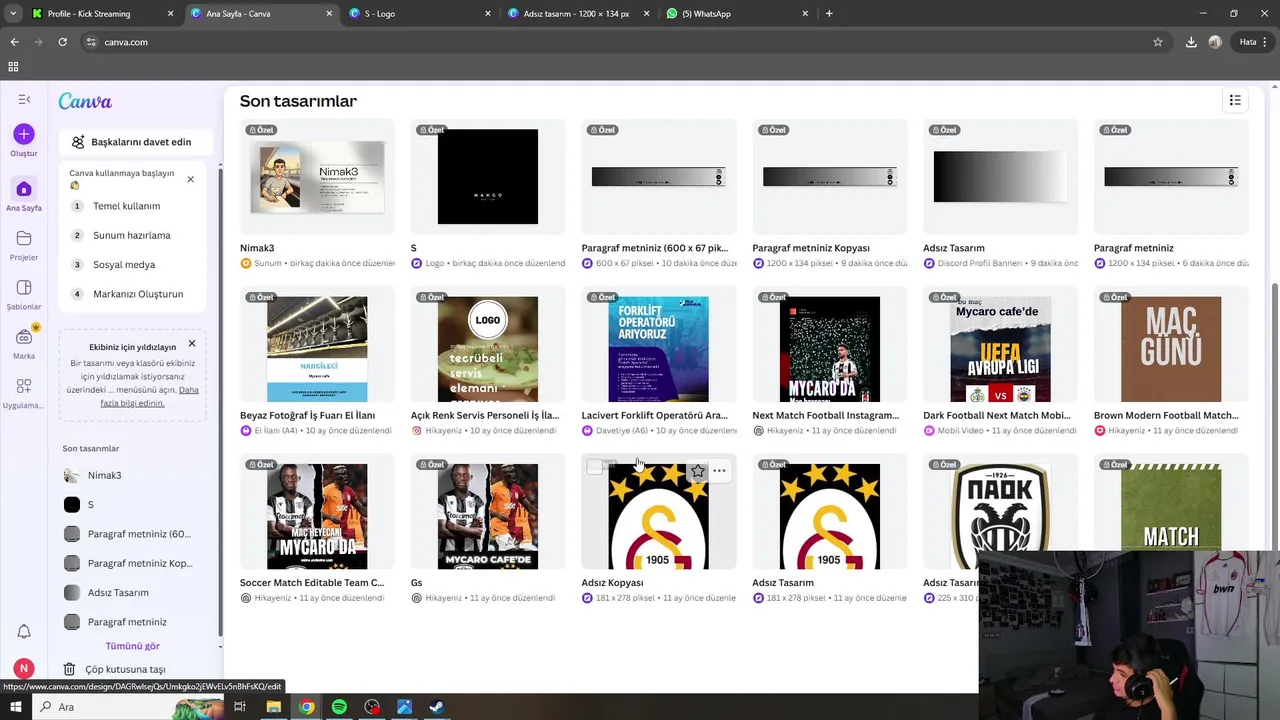This screenshot has height=720, width=1280.
Task: Click Tümünü gör link
Action: click(133, 646)
